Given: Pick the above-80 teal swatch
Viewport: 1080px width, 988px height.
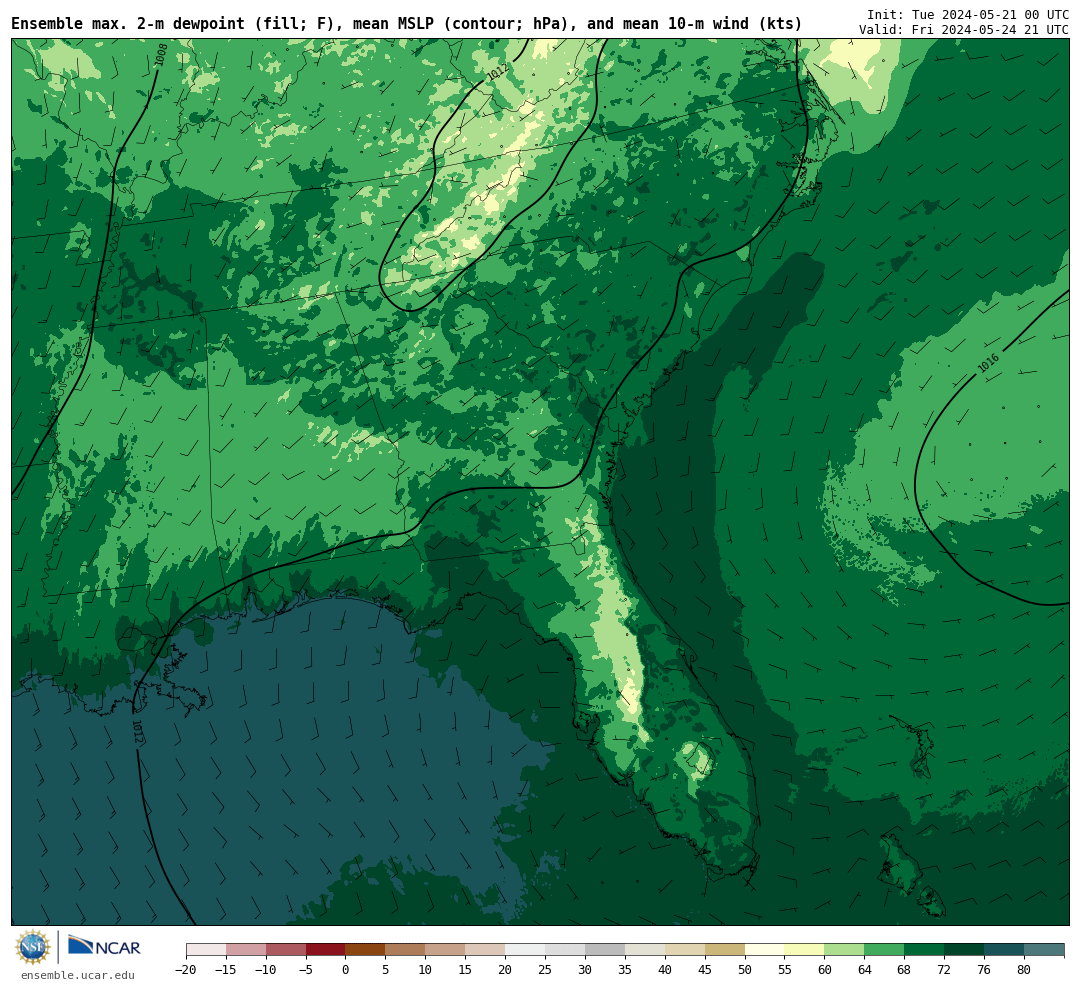Looking at the screenshot, I should 1045,950.
